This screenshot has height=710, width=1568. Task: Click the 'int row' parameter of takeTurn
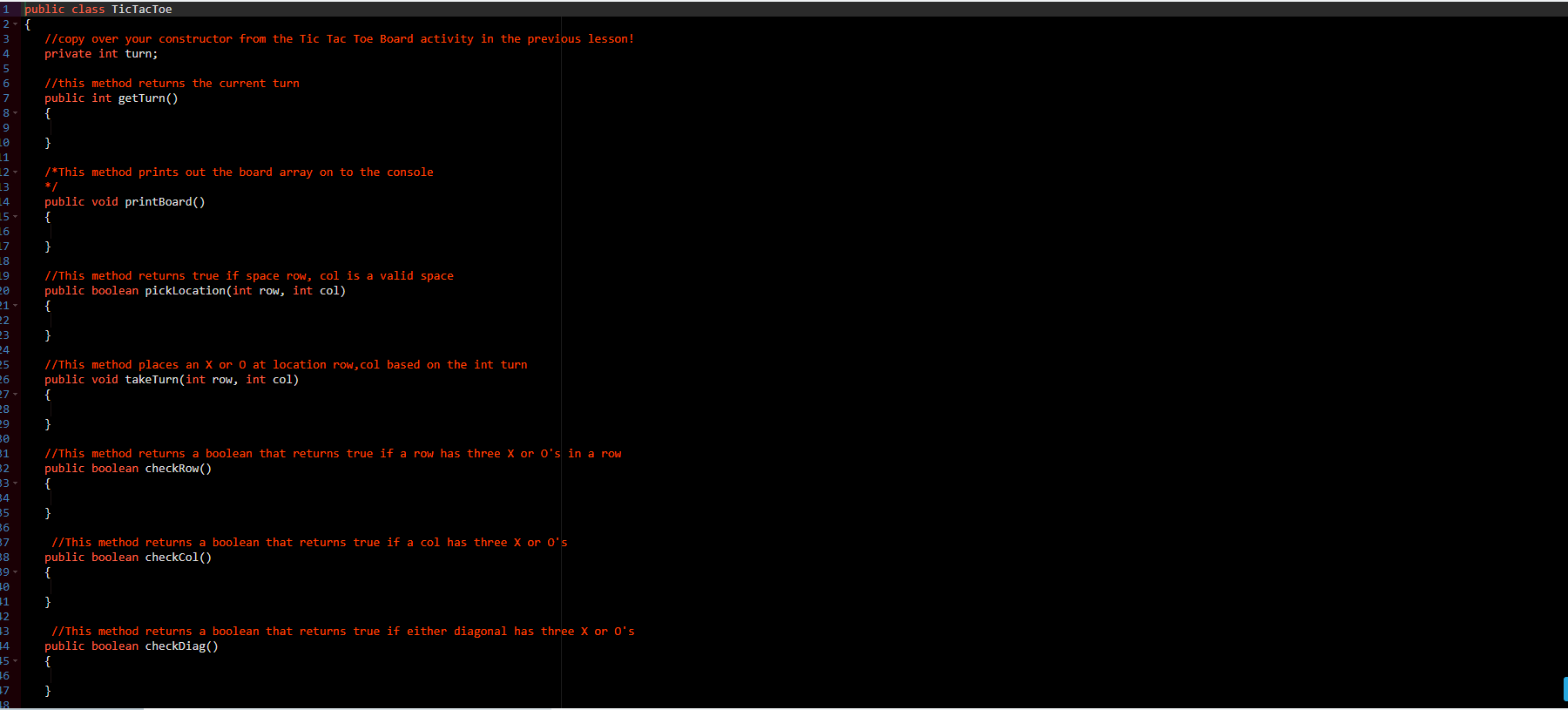pyautogui.click(x=209, y=380)
